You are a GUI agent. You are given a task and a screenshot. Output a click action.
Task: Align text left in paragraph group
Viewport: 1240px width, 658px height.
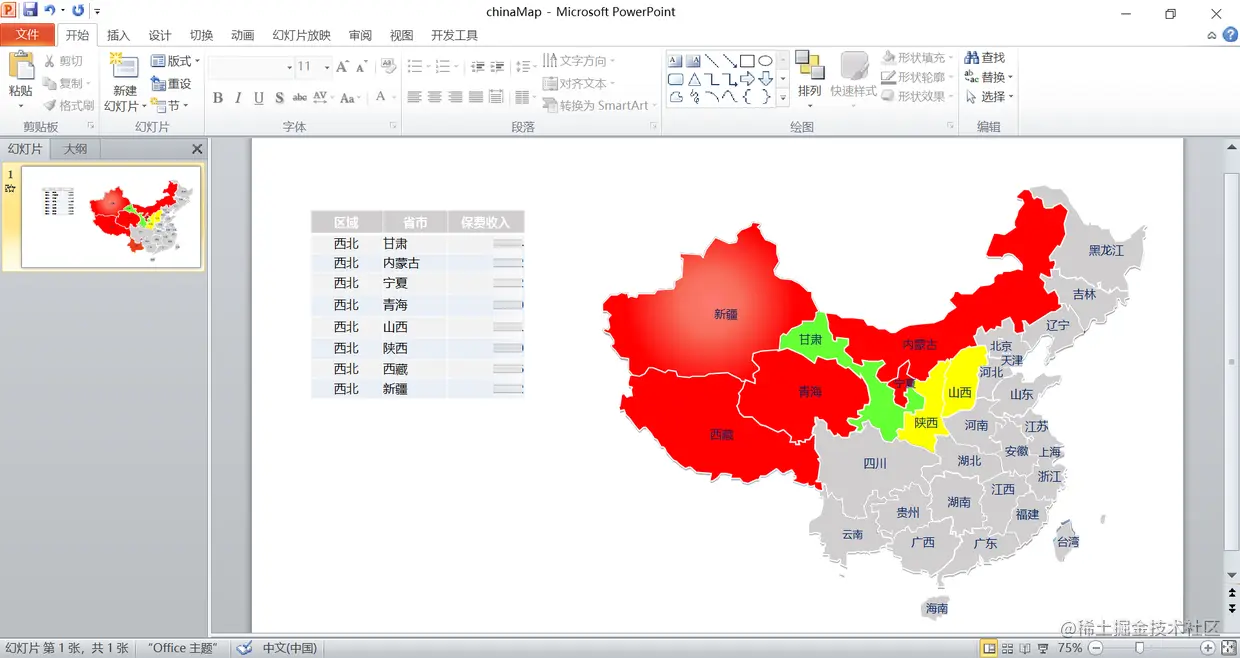click(414, 97)
